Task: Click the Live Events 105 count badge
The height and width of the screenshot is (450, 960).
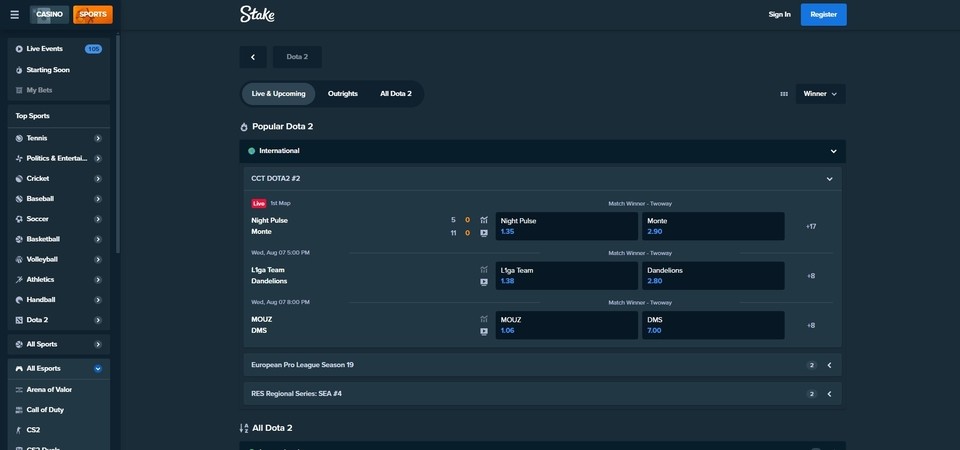Action: tap(93, 49)
